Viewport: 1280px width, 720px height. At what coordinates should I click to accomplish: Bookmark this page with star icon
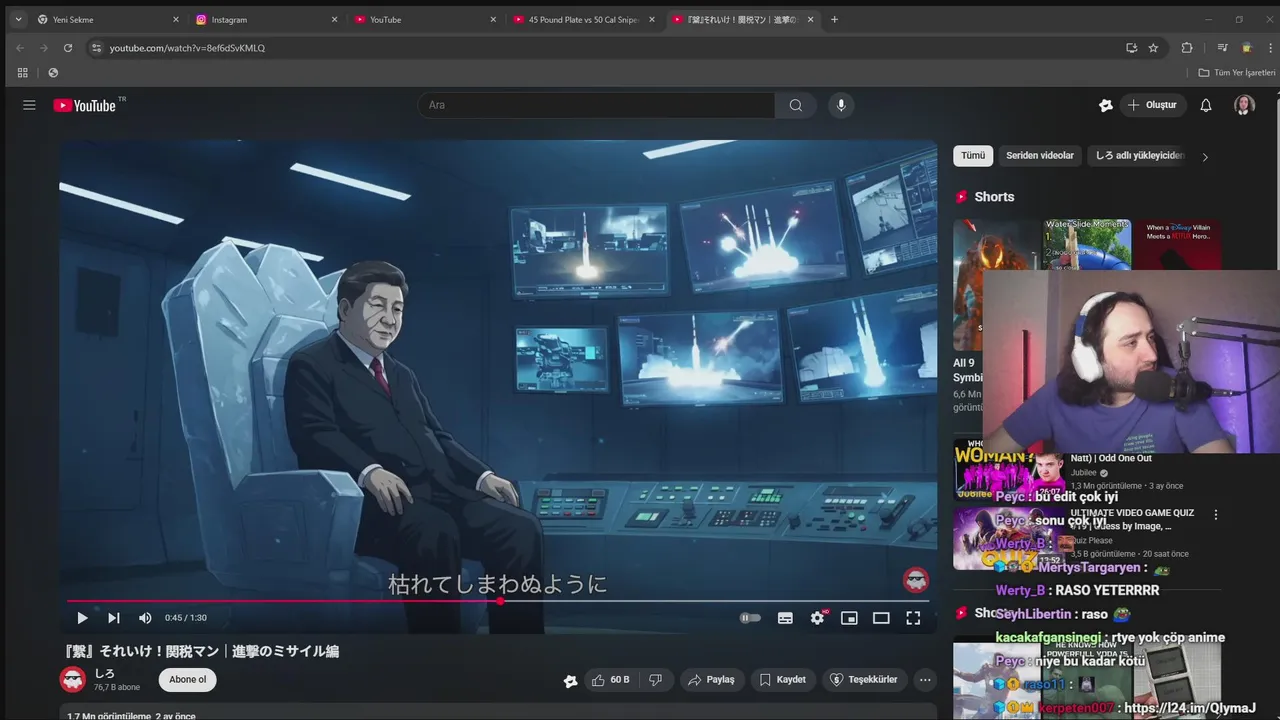click(1153, 48)
